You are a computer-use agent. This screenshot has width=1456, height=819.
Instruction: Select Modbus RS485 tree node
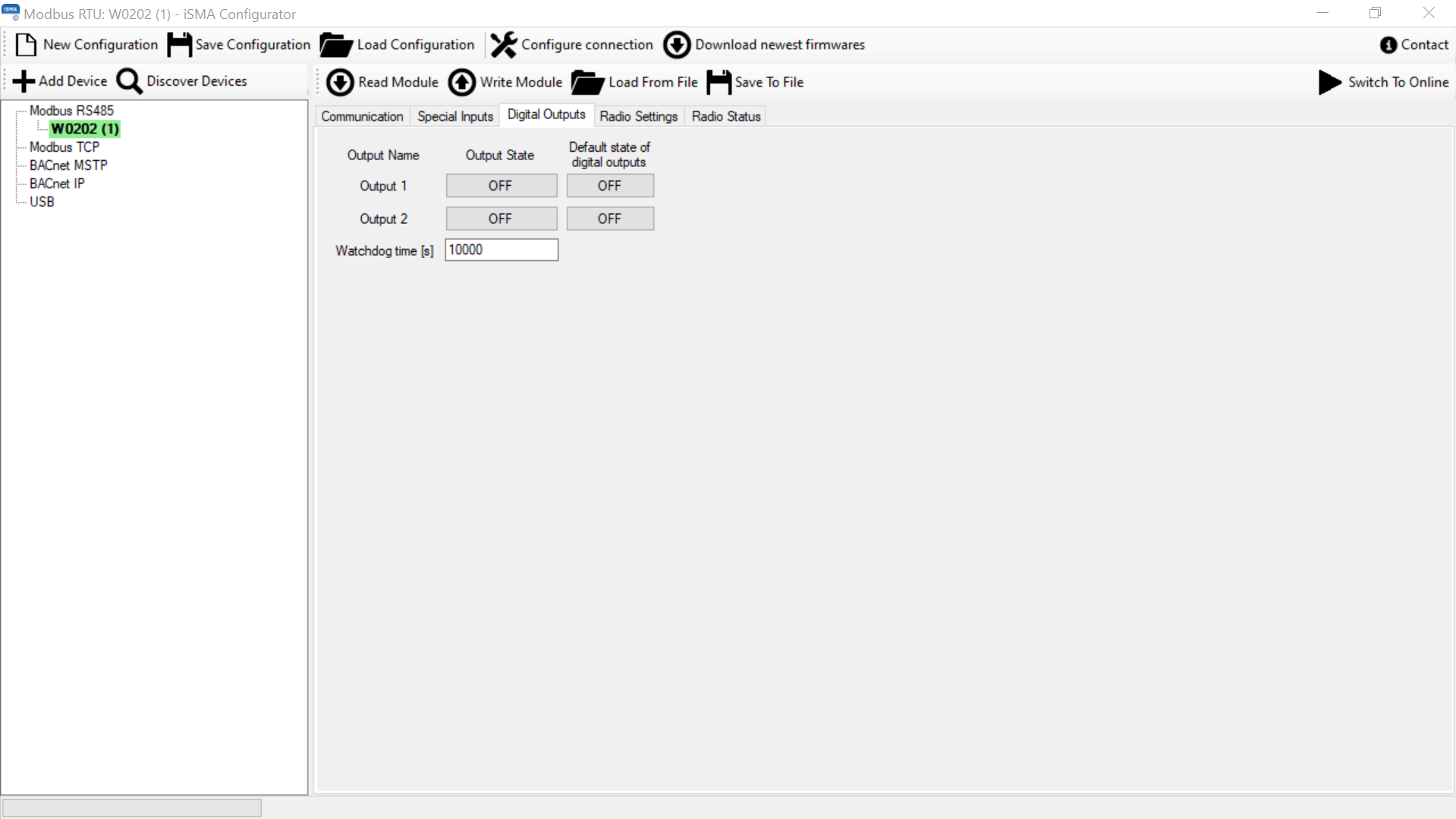tap(71, 111)
